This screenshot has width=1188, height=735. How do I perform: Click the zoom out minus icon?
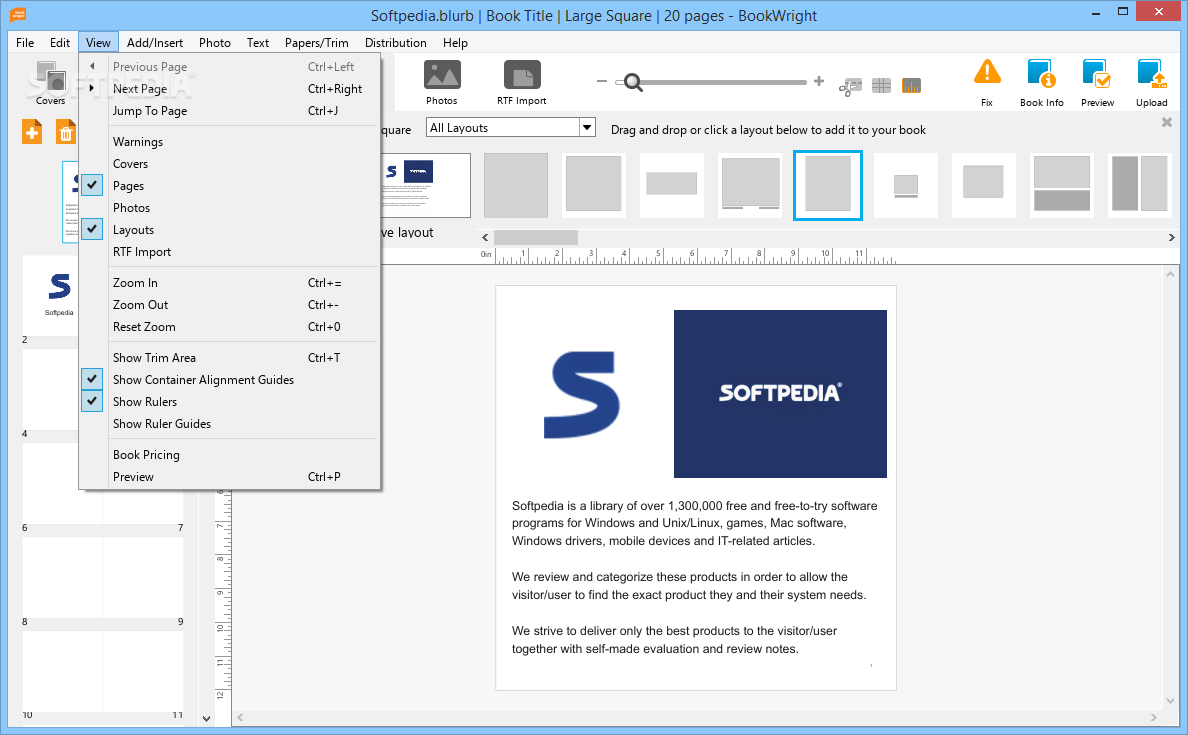(602, 81)
